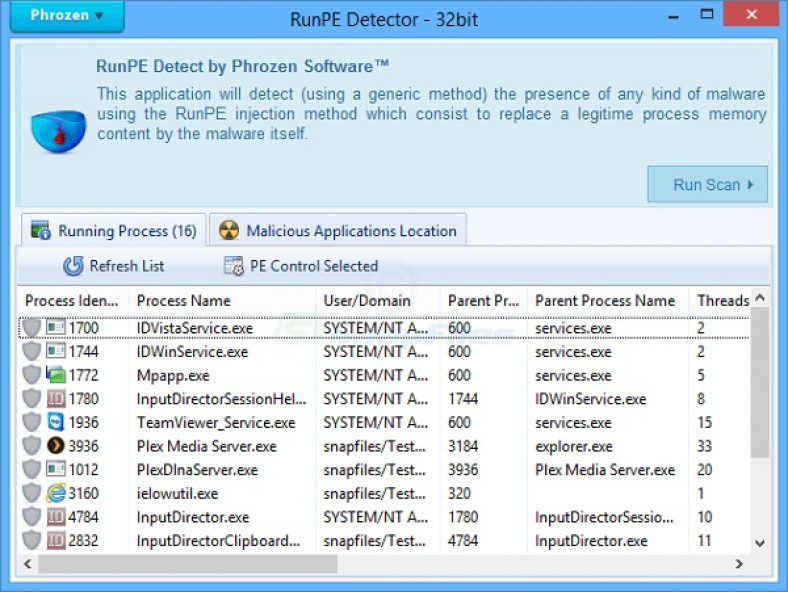Image resolution: width=788 pixels, height=592 pixels.
Task: Click the radiation icon on Malicious tab
Action: [x=229, y=231]
